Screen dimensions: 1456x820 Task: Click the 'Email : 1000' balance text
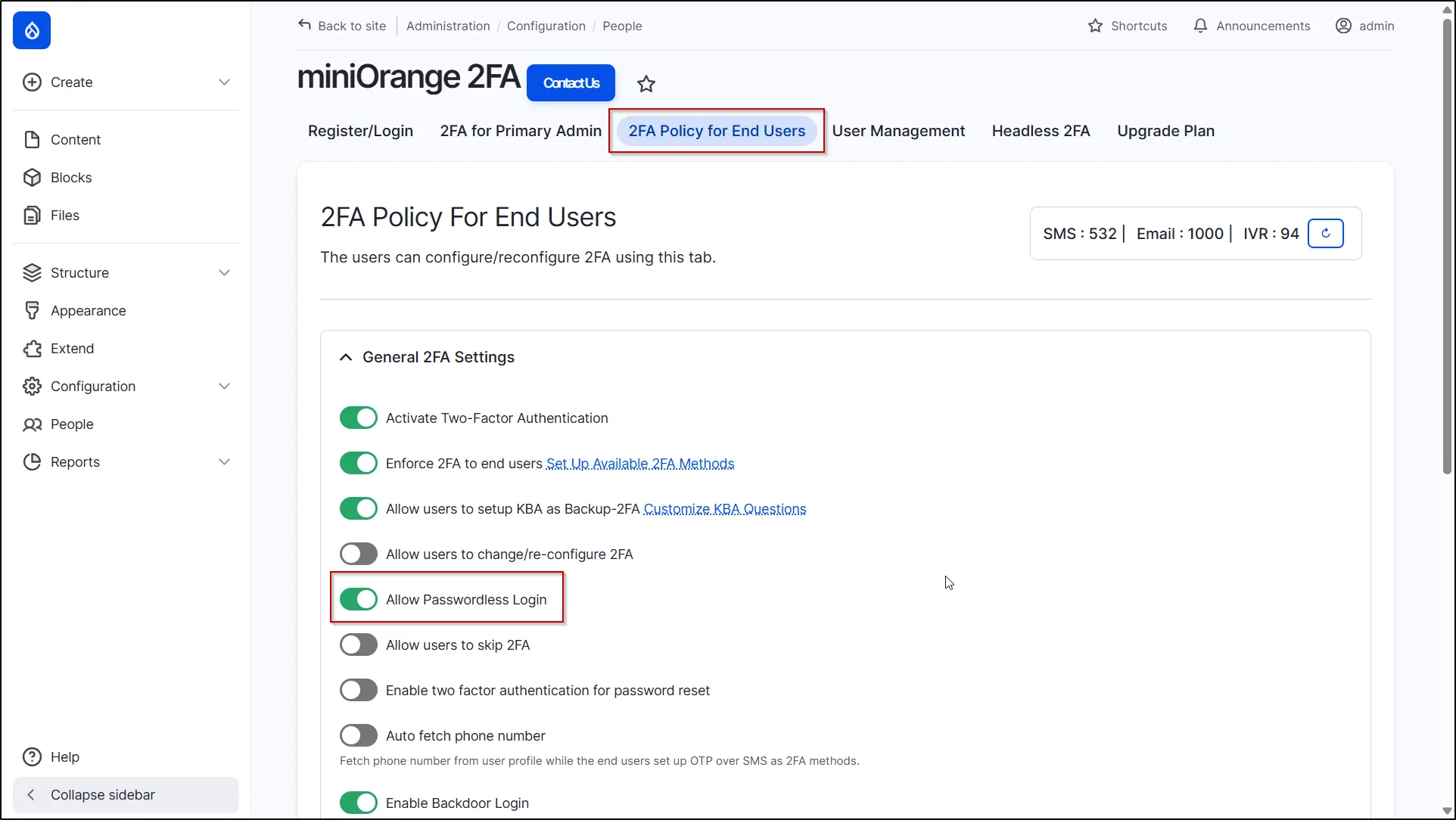coord(1180,233)
